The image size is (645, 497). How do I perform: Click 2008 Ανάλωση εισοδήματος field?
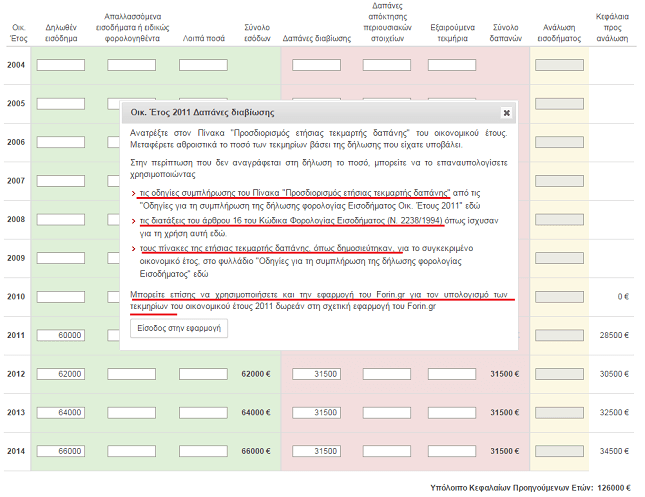click(x=559, y=220)
